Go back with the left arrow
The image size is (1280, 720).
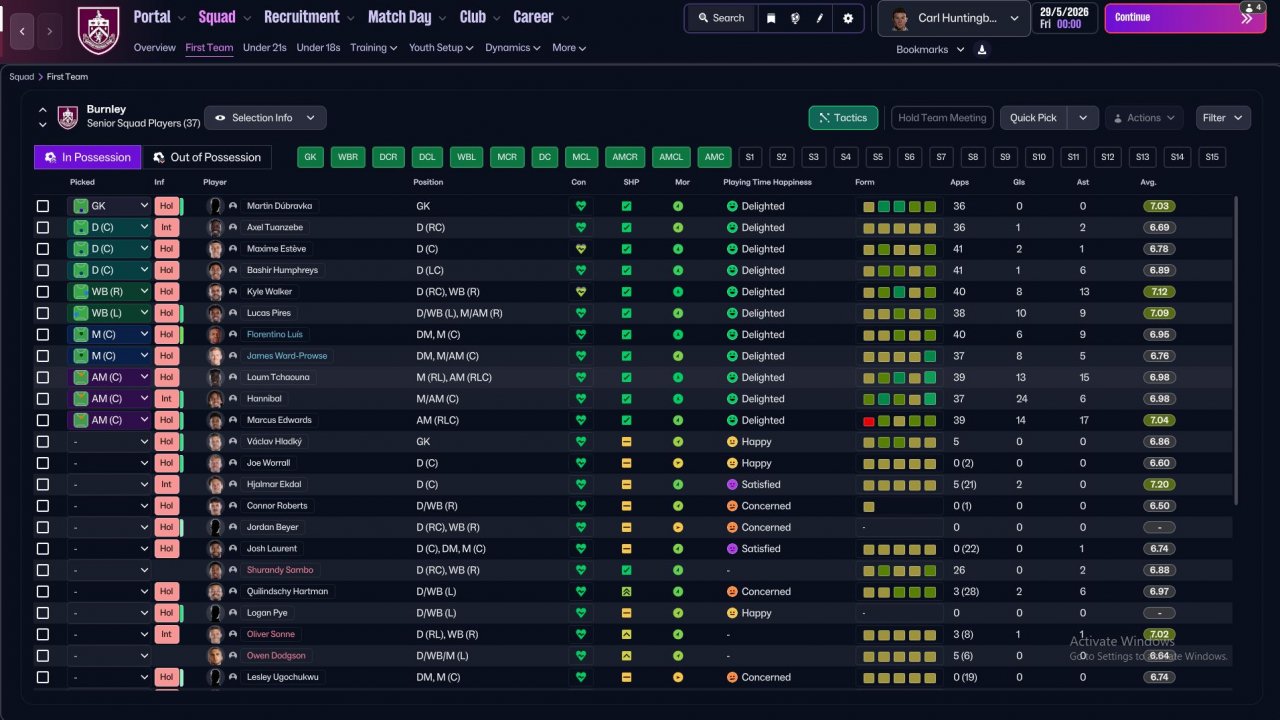click(x=24, y=32)
